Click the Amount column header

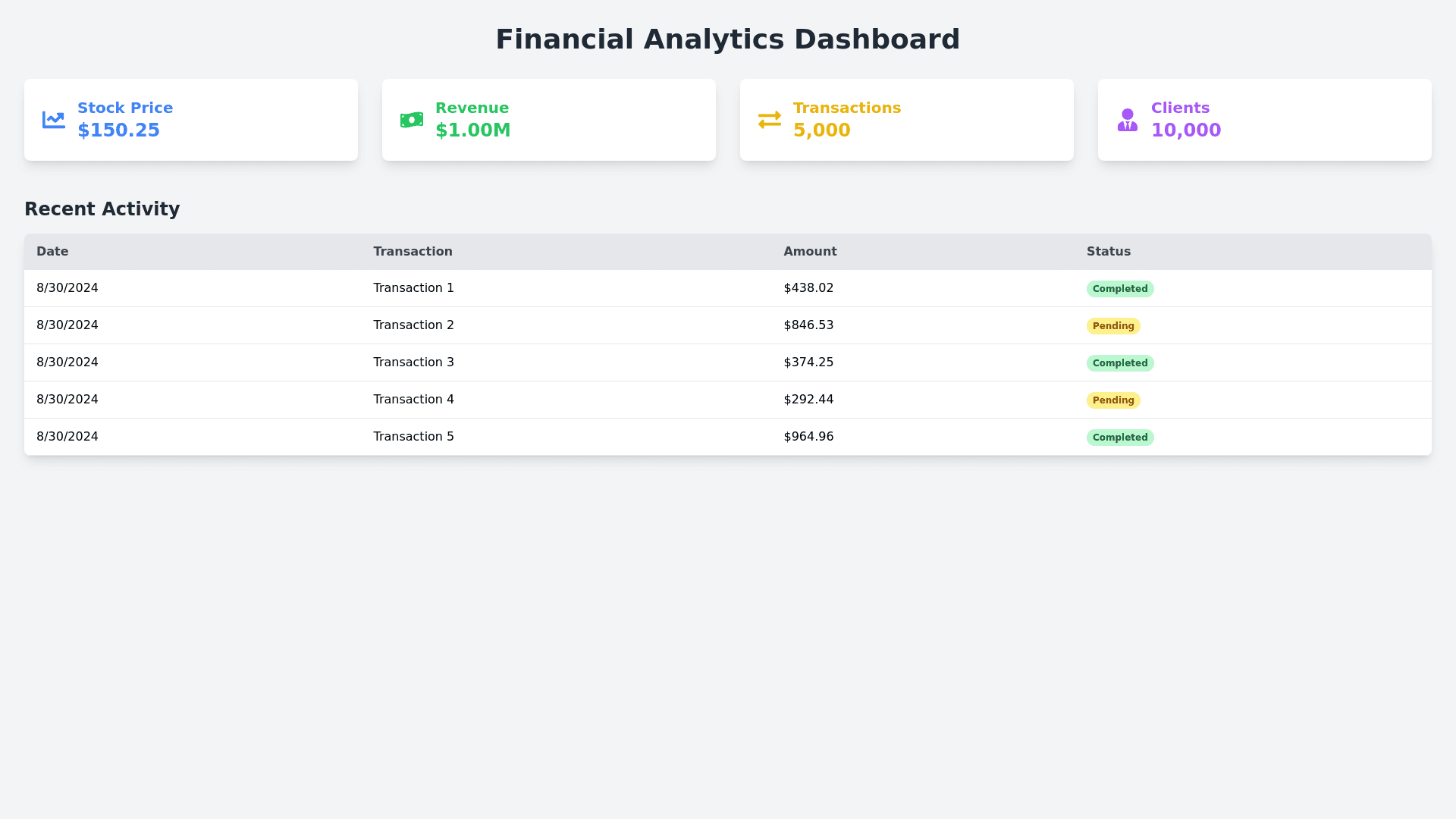810,252
